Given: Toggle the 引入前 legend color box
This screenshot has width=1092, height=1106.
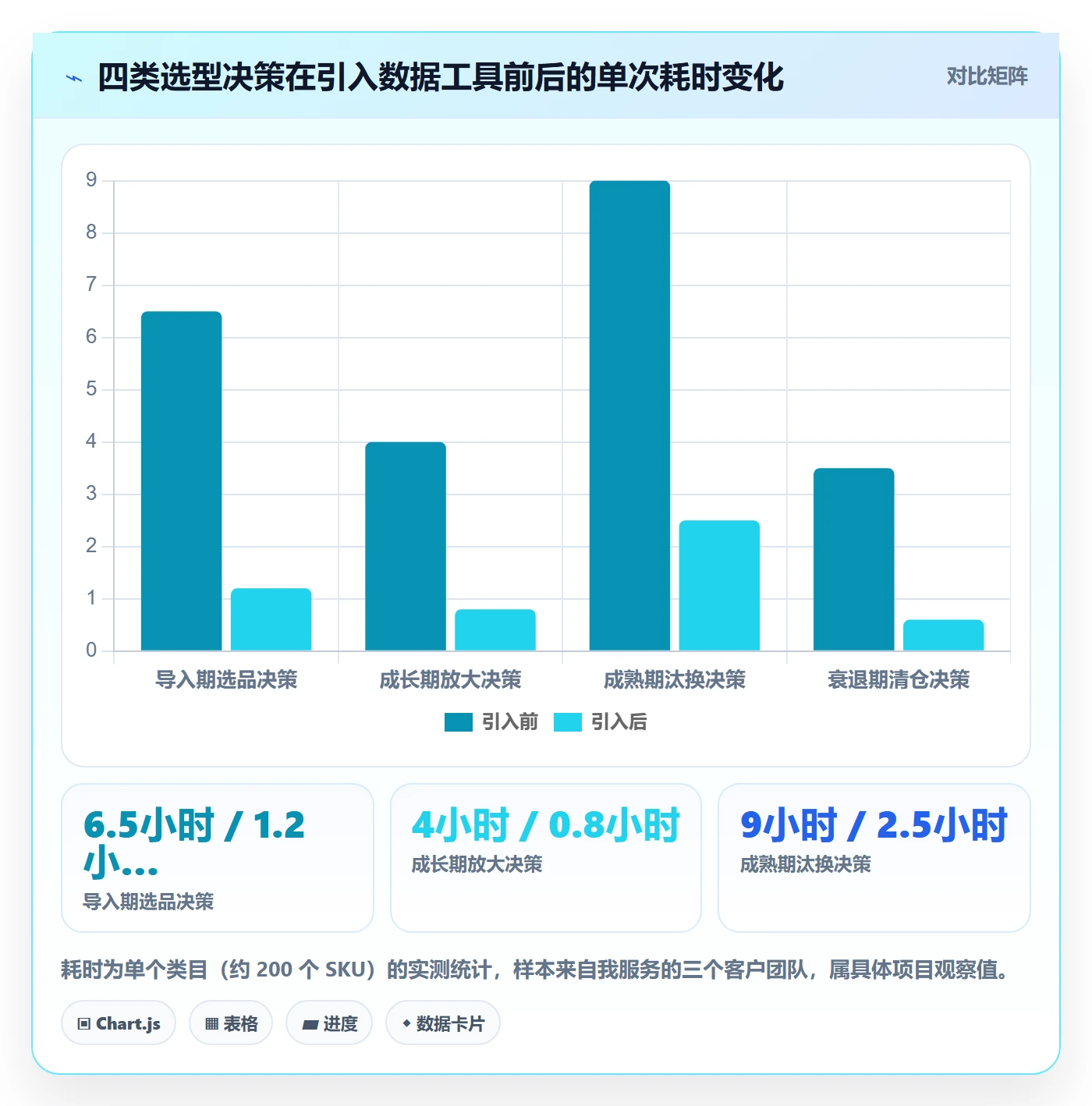Looking at the screenshot, I should point(459,722).
